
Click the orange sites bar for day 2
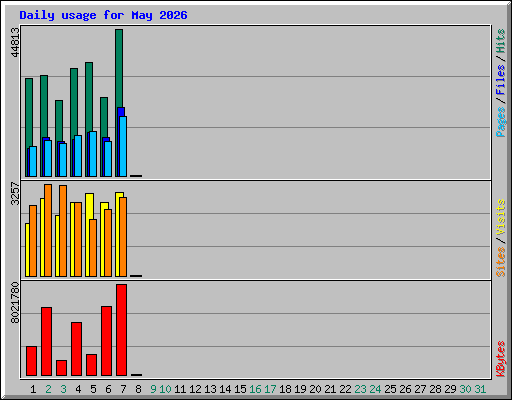pos(48,230)
